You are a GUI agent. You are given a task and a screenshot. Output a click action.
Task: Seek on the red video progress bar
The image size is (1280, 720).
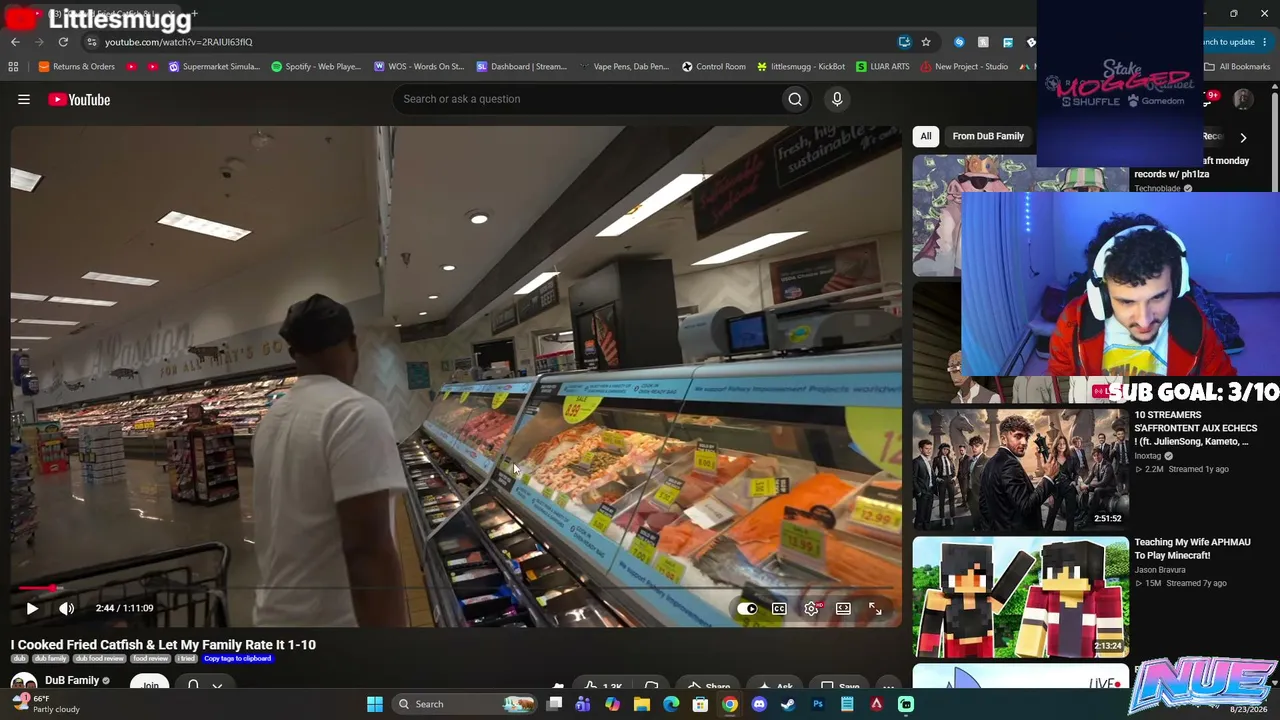(x=456, y=588)
